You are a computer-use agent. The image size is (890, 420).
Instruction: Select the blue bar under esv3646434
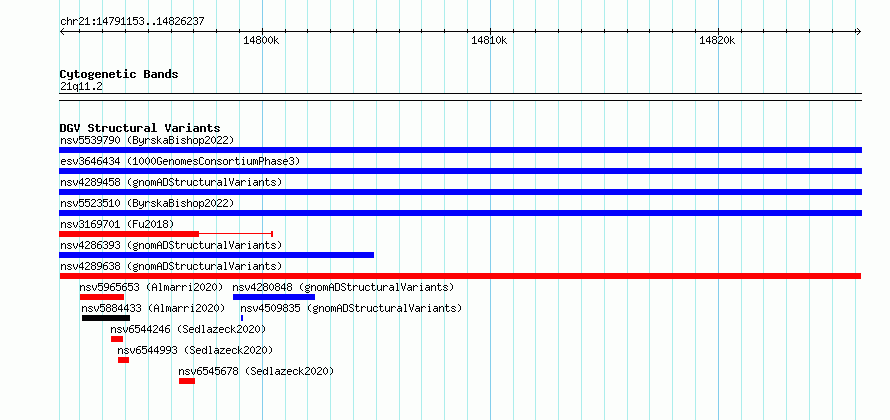coord(460,171)
